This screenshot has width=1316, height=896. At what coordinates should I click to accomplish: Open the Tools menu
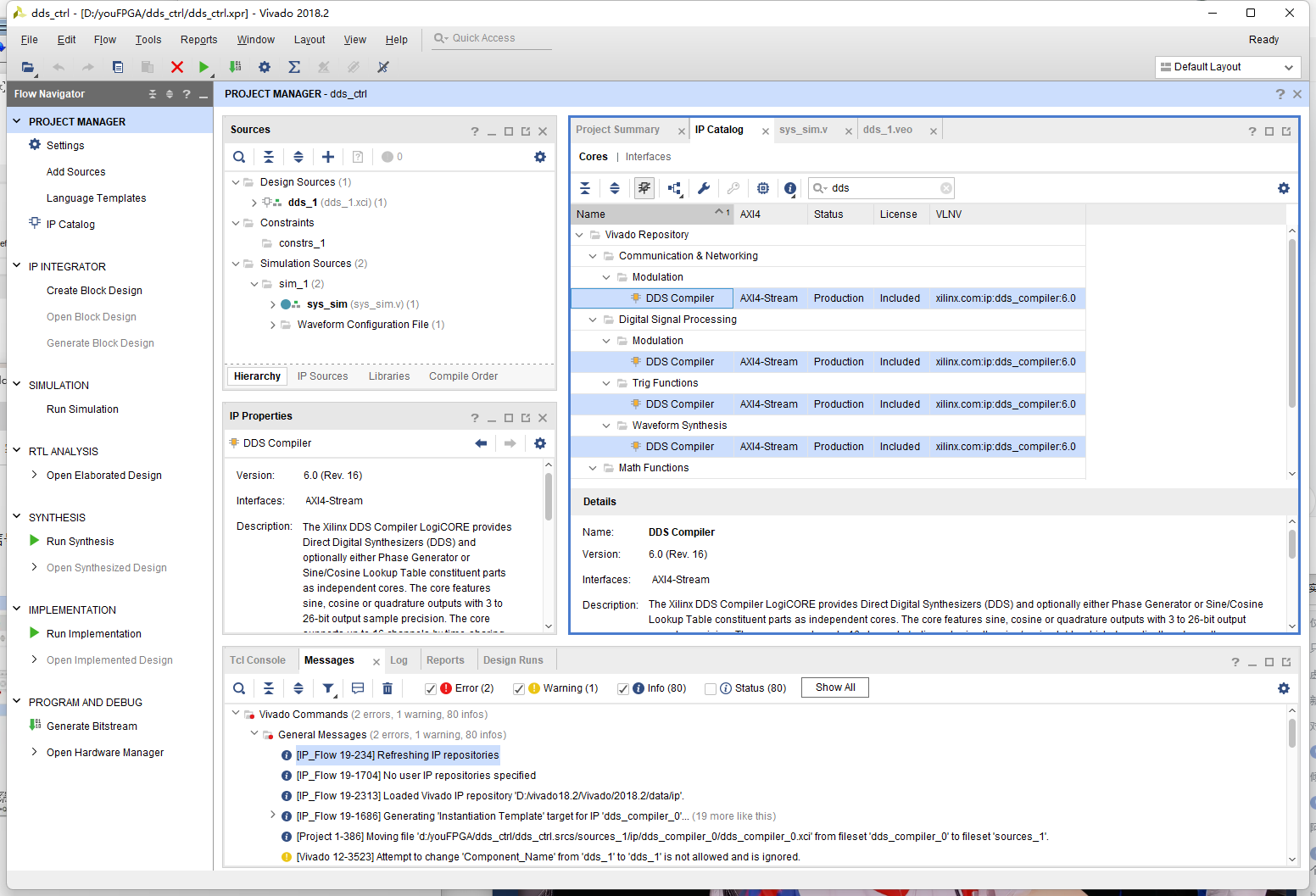(x=148, y=40)
